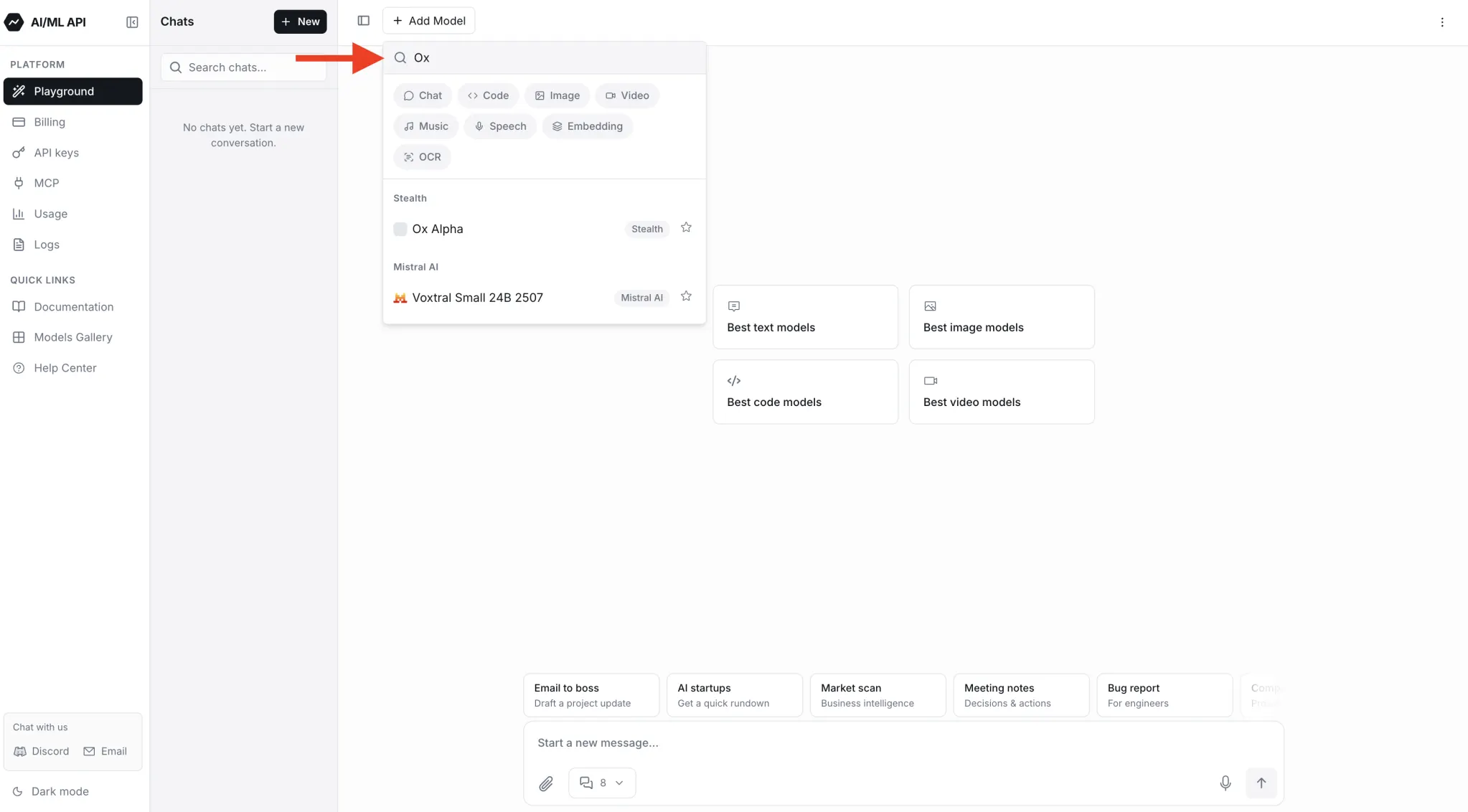Click the model search field

(544, 57)
